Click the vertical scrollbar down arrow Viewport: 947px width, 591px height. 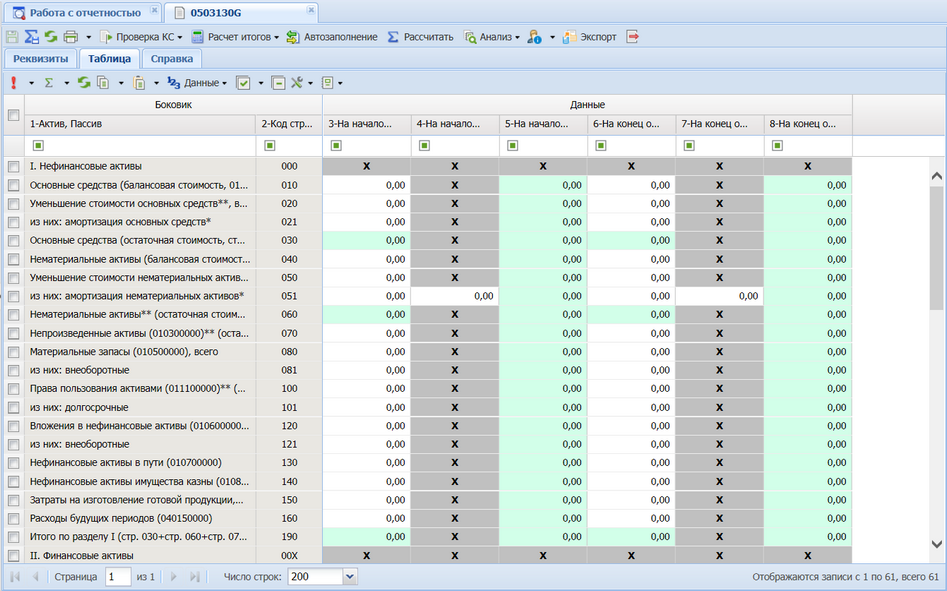pos(937,544)
